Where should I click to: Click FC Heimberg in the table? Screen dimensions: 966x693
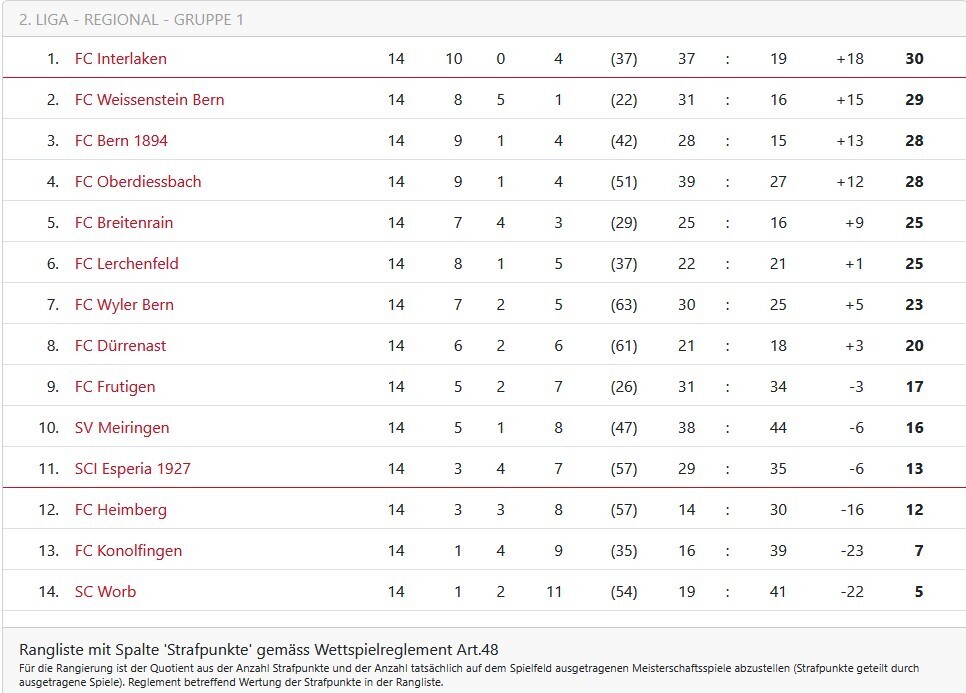(x=120, y=510)
